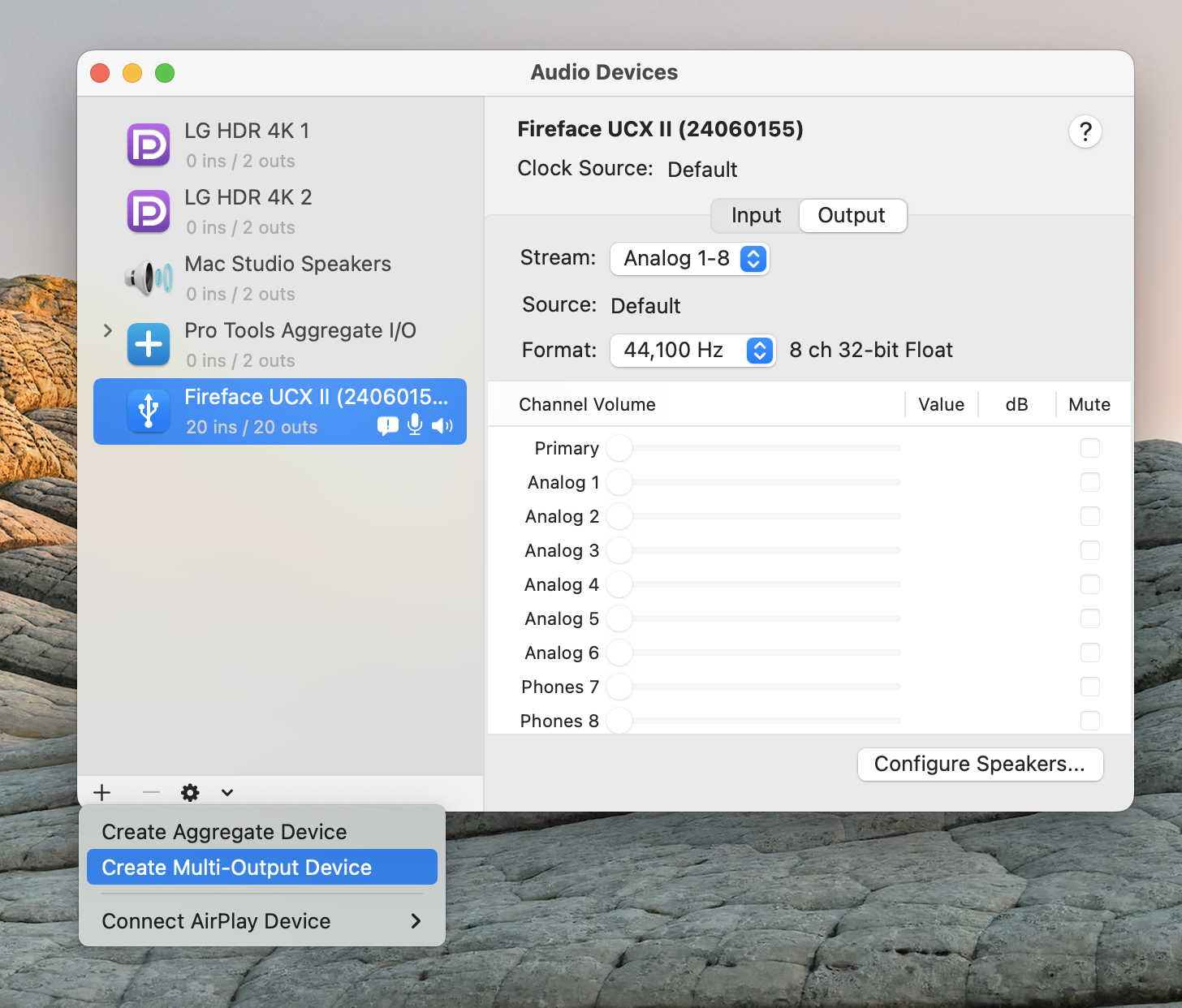Mute the Analog 1 channel
The width and height of the screenshot is (1182, 1008).
pos(1090,482)
